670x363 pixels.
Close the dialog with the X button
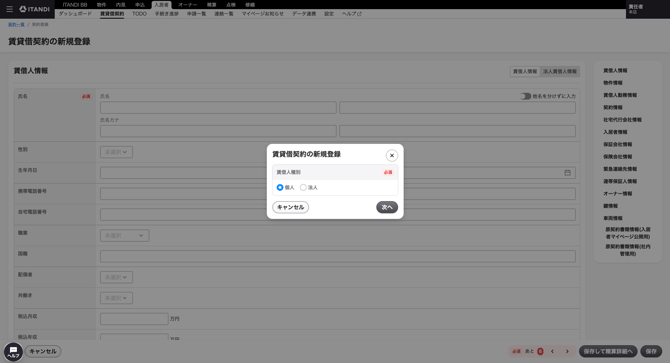(391, 155)
